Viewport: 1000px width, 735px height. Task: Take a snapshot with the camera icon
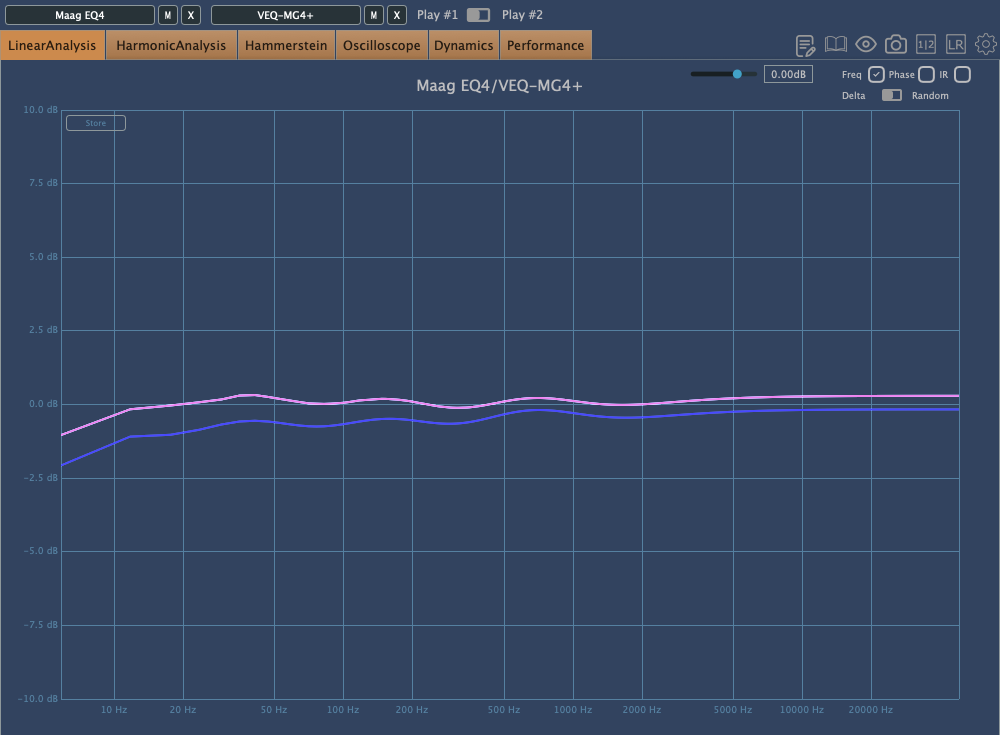(895, 44)
